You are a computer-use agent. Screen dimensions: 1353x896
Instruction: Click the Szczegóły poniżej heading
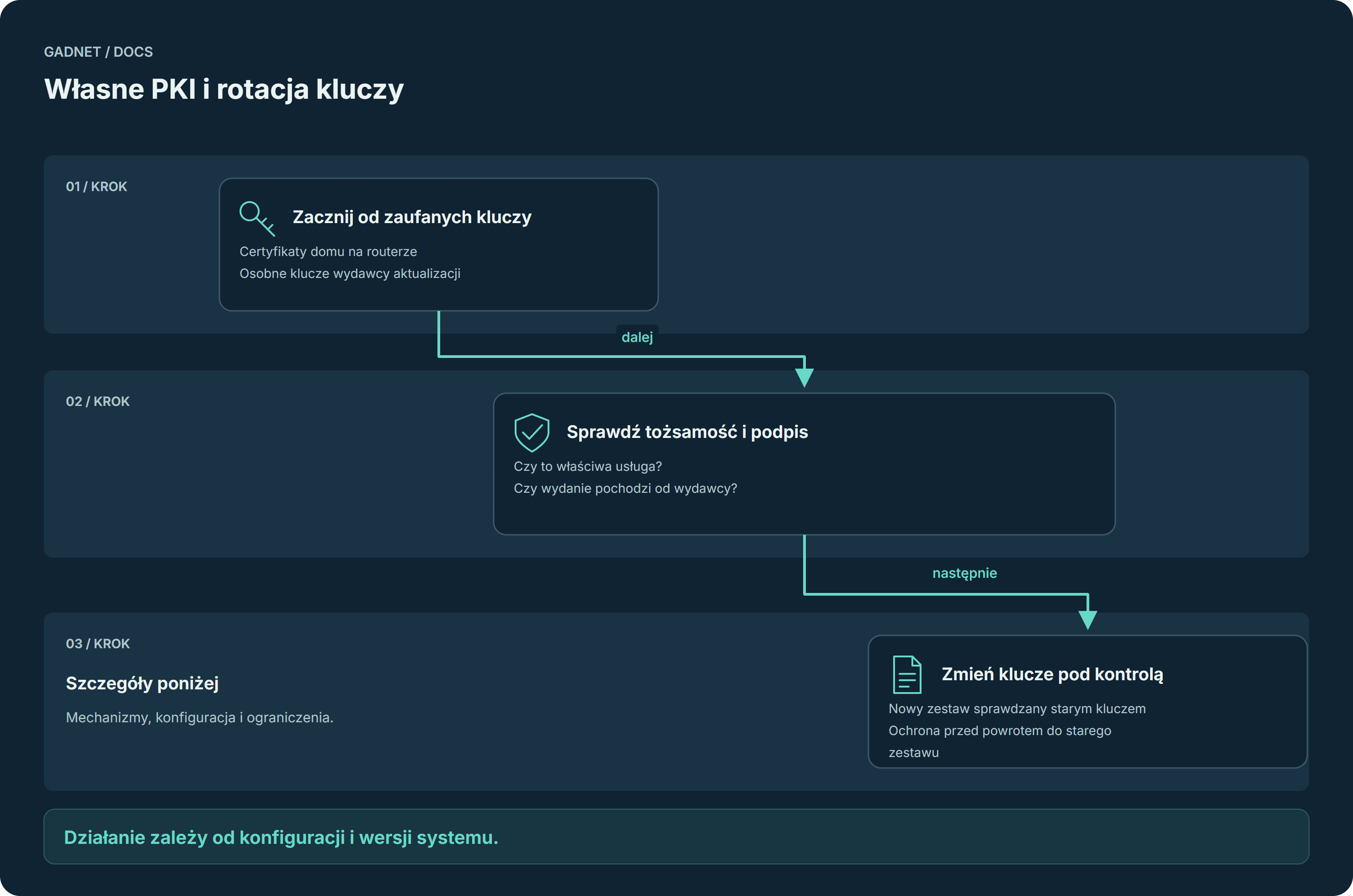pos(142,683)
